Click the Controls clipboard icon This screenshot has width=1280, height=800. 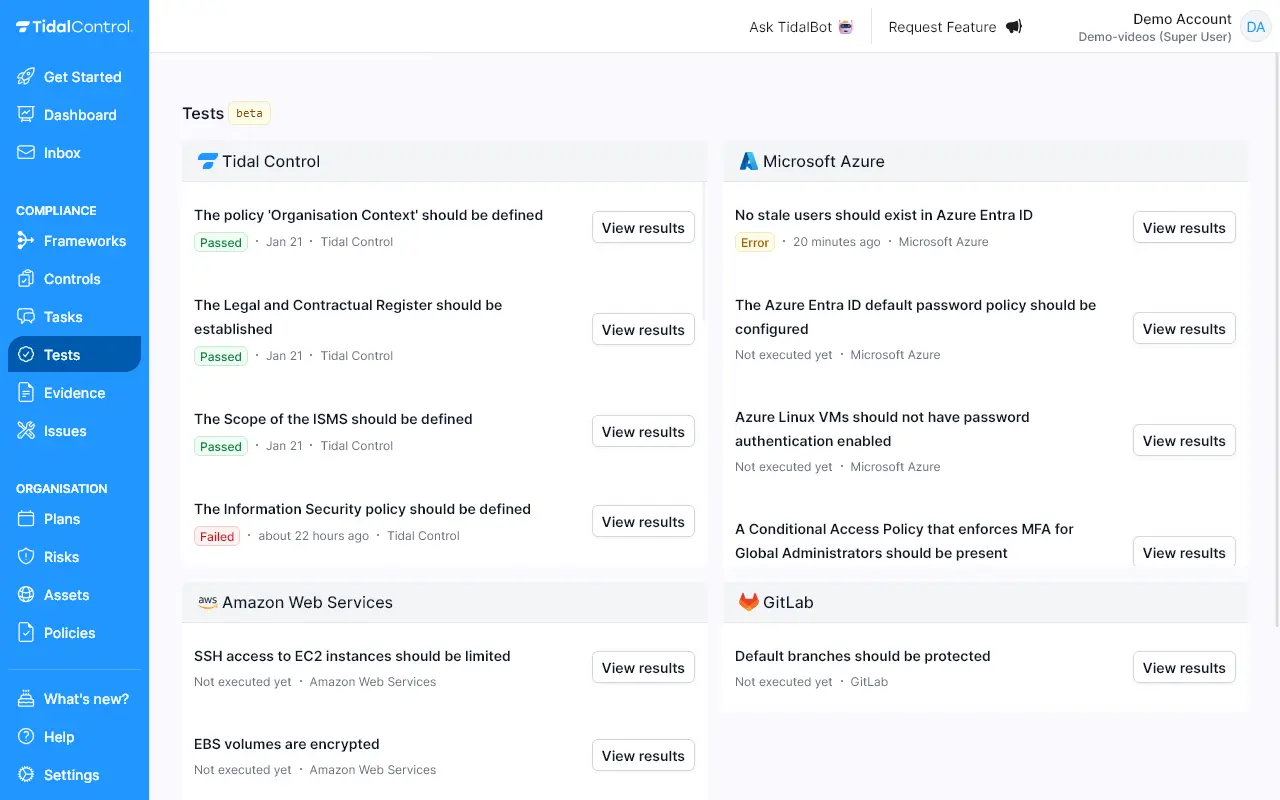click(x=26, y=279)
